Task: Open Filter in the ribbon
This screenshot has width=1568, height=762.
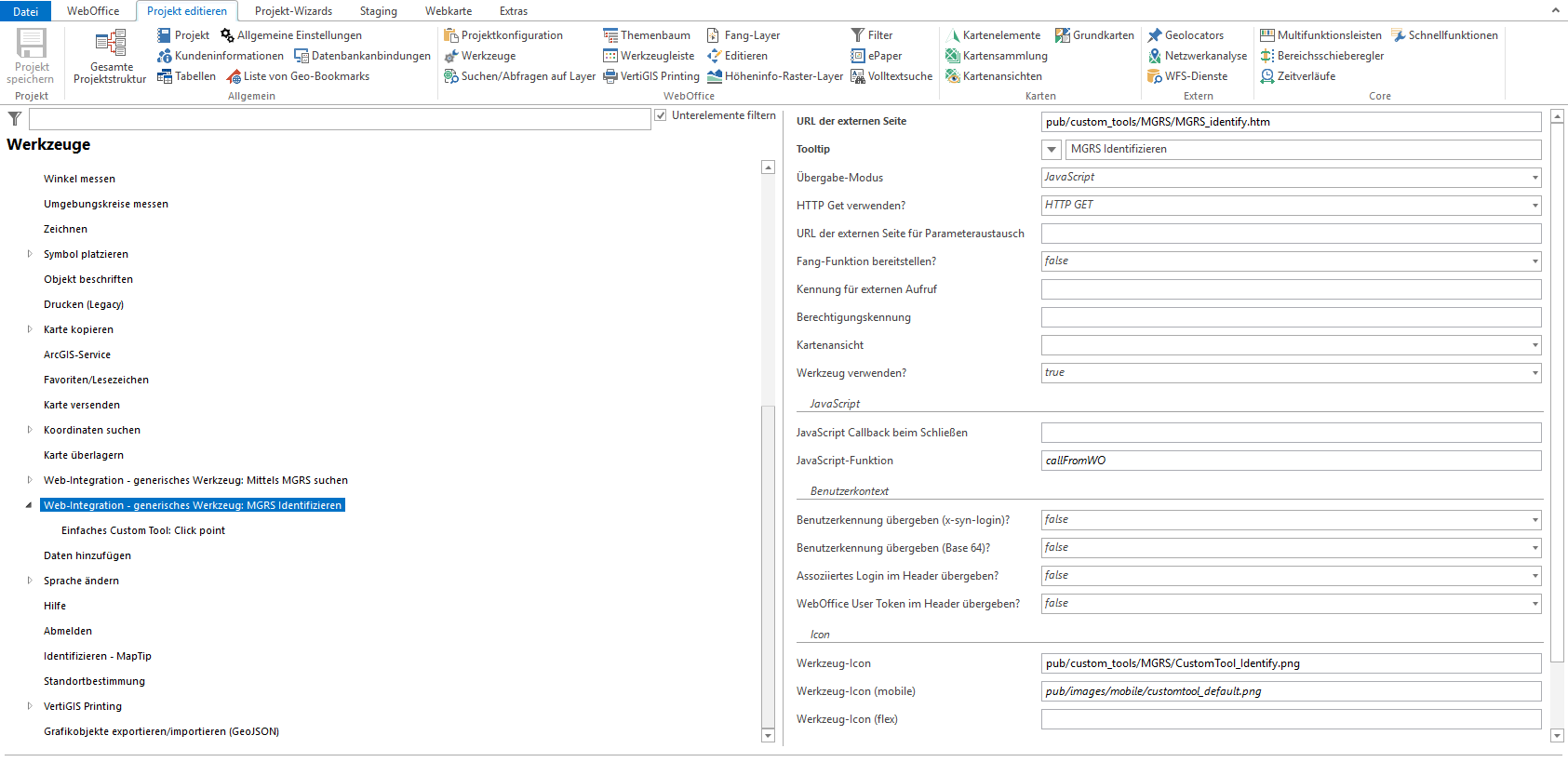Action: (x=871, y=35)
